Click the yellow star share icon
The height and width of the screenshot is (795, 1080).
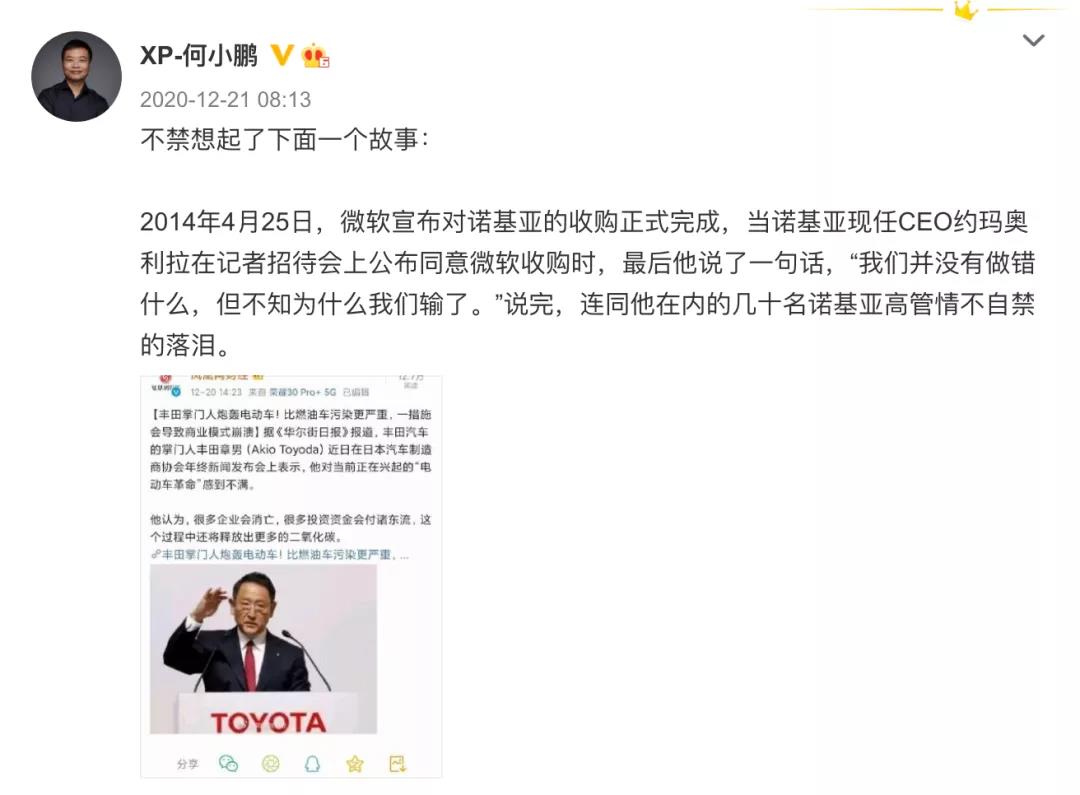(355, 763)
